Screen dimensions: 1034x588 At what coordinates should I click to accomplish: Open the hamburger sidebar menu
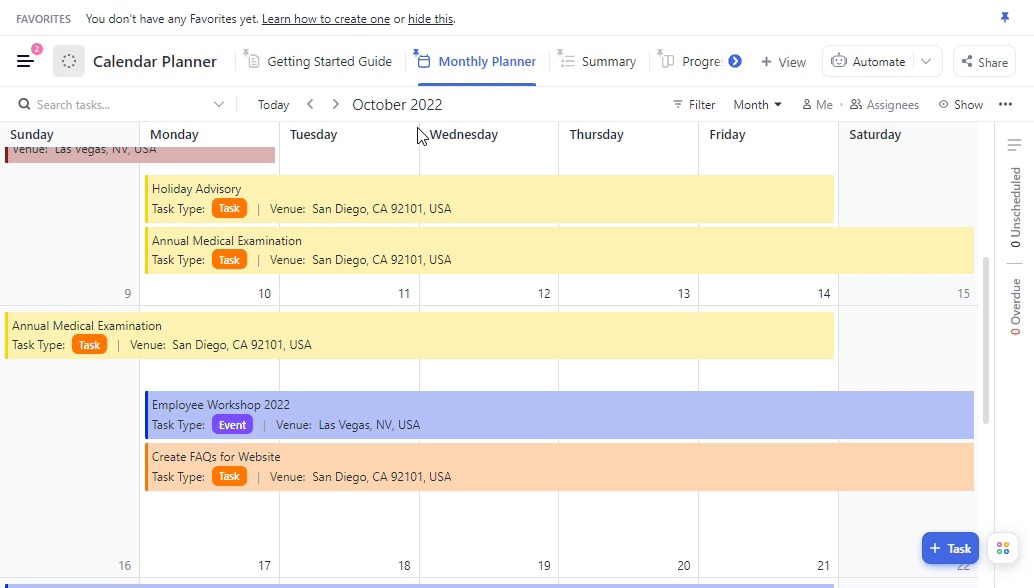click(x=26, y=61)
